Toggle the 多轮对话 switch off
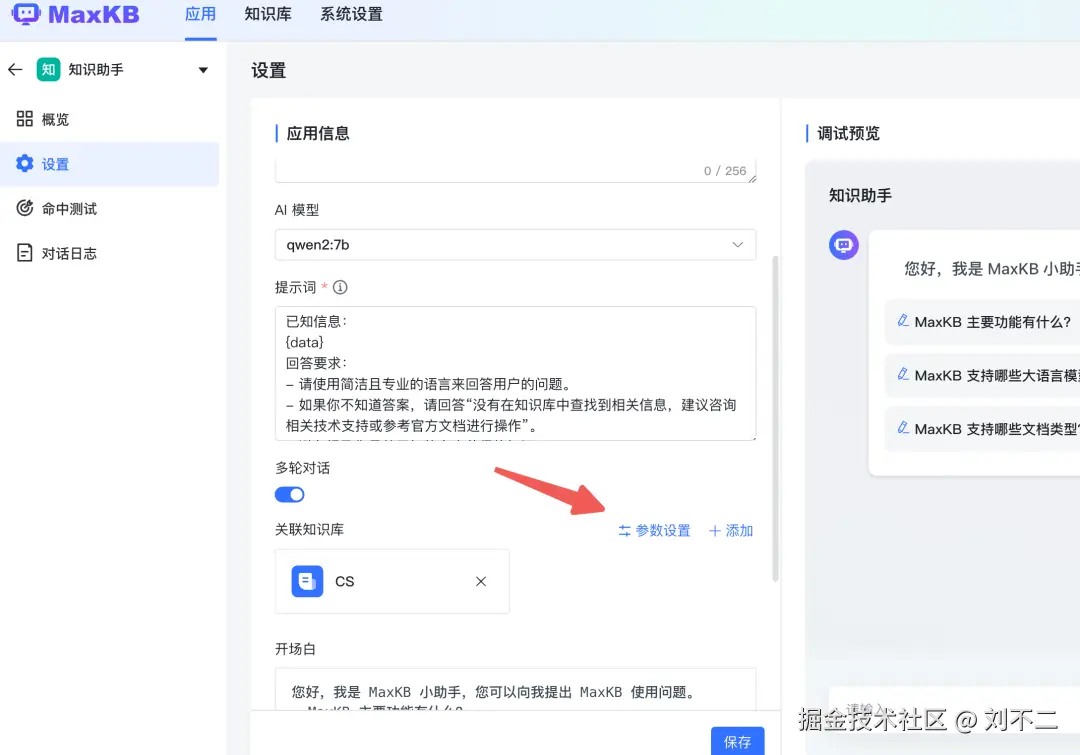 coord(289,494)
